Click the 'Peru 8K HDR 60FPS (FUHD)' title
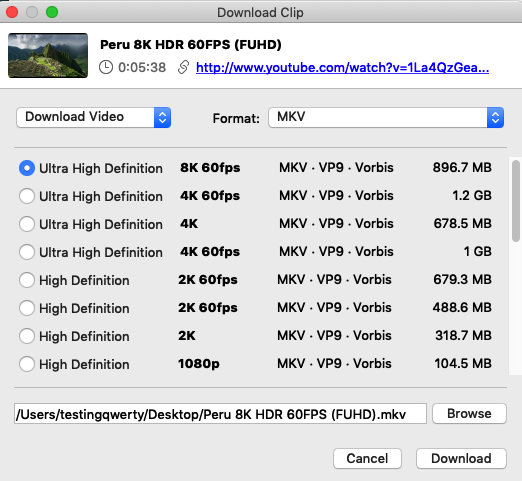This screenshot has height=481, width=522. (x=191, y=44)
